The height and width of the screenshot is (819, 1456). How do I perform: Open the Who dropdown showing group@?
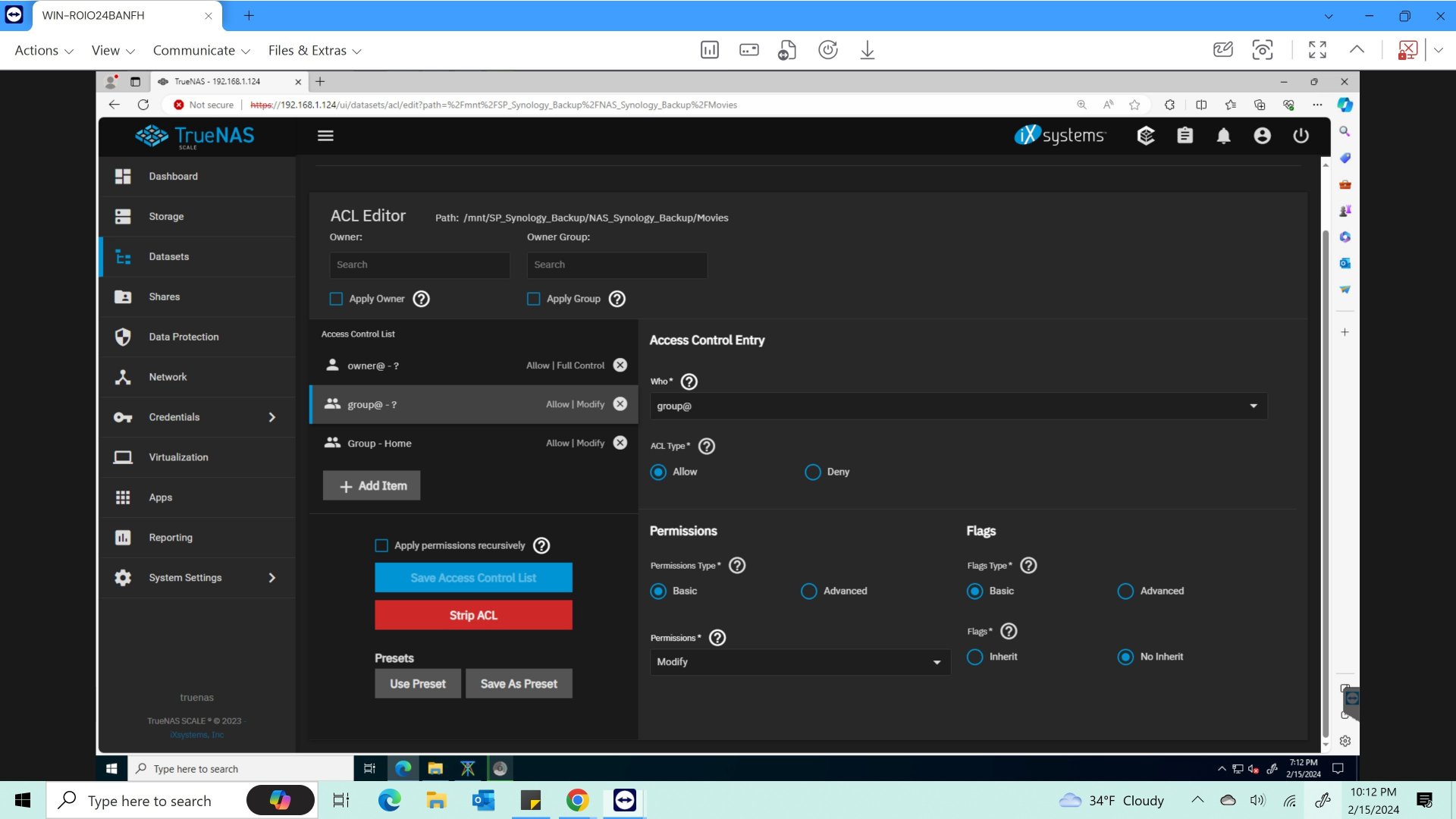pyautogui.click(x=957, y=406)
